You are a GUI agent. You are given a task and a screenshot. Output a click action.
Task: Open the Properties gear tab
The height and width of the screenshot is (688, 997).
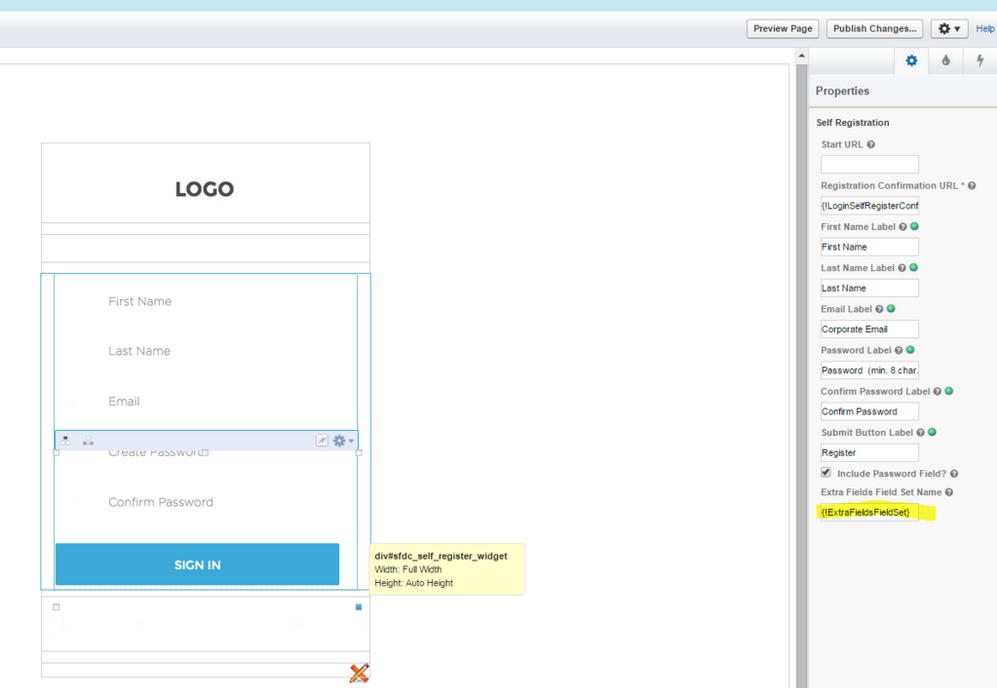[911, 61]
